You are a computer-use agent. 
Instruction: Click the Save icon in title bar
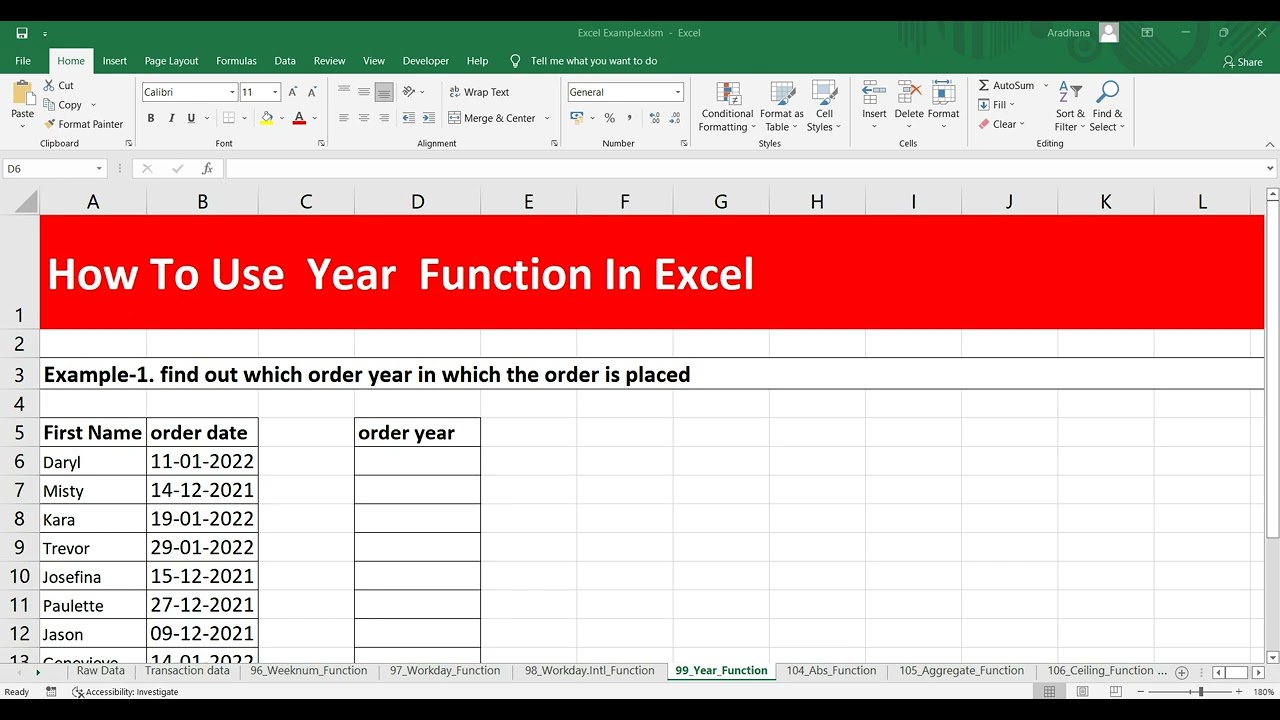tap(22, 33)
